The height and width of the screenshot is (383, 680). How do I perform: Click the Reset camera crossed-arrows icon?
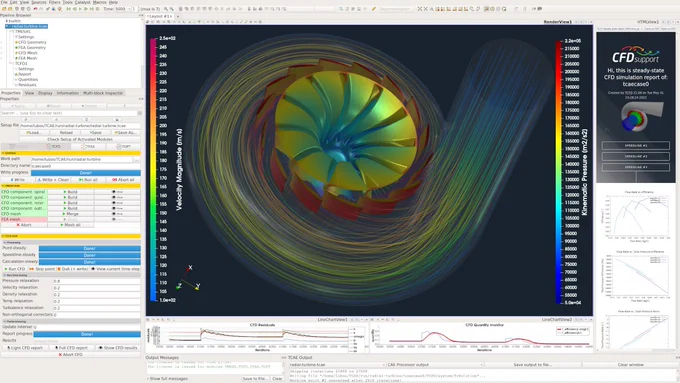(420, 9)
